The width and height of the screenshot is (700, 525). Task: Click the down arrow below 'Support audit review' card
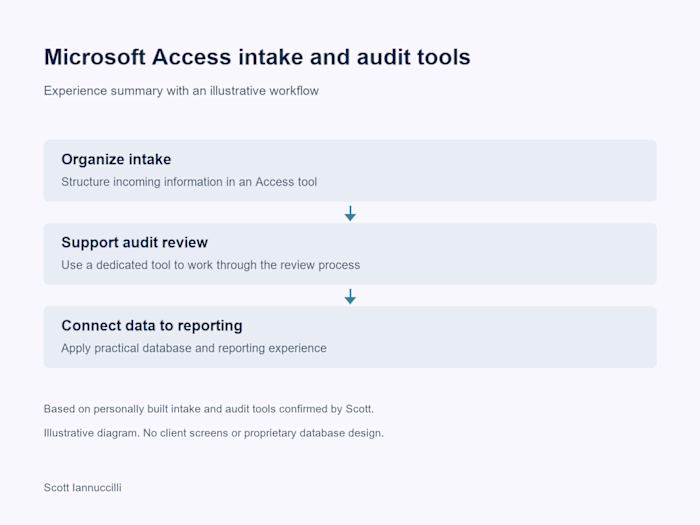pos(350,296)
